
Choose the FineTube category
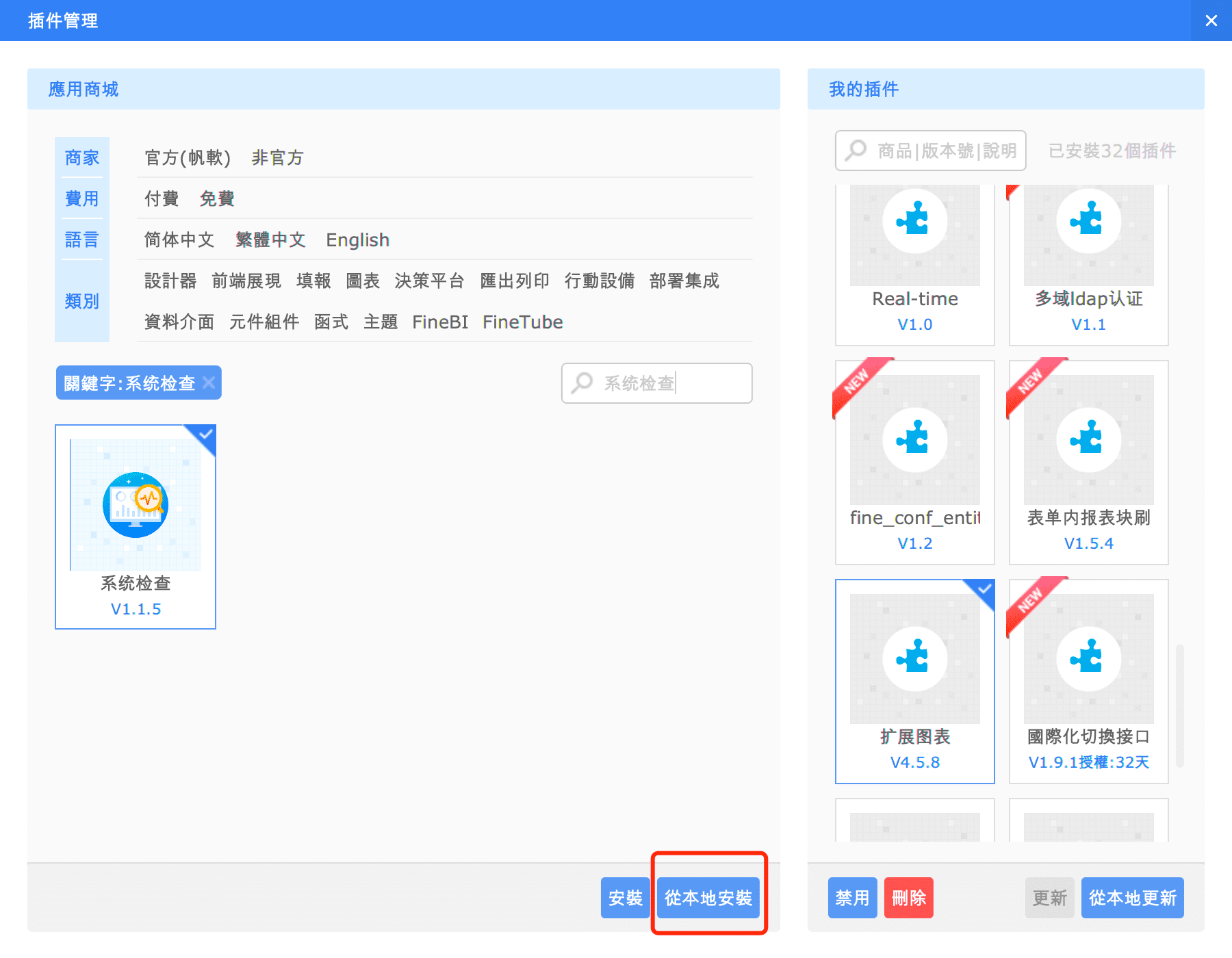[523, 322]
